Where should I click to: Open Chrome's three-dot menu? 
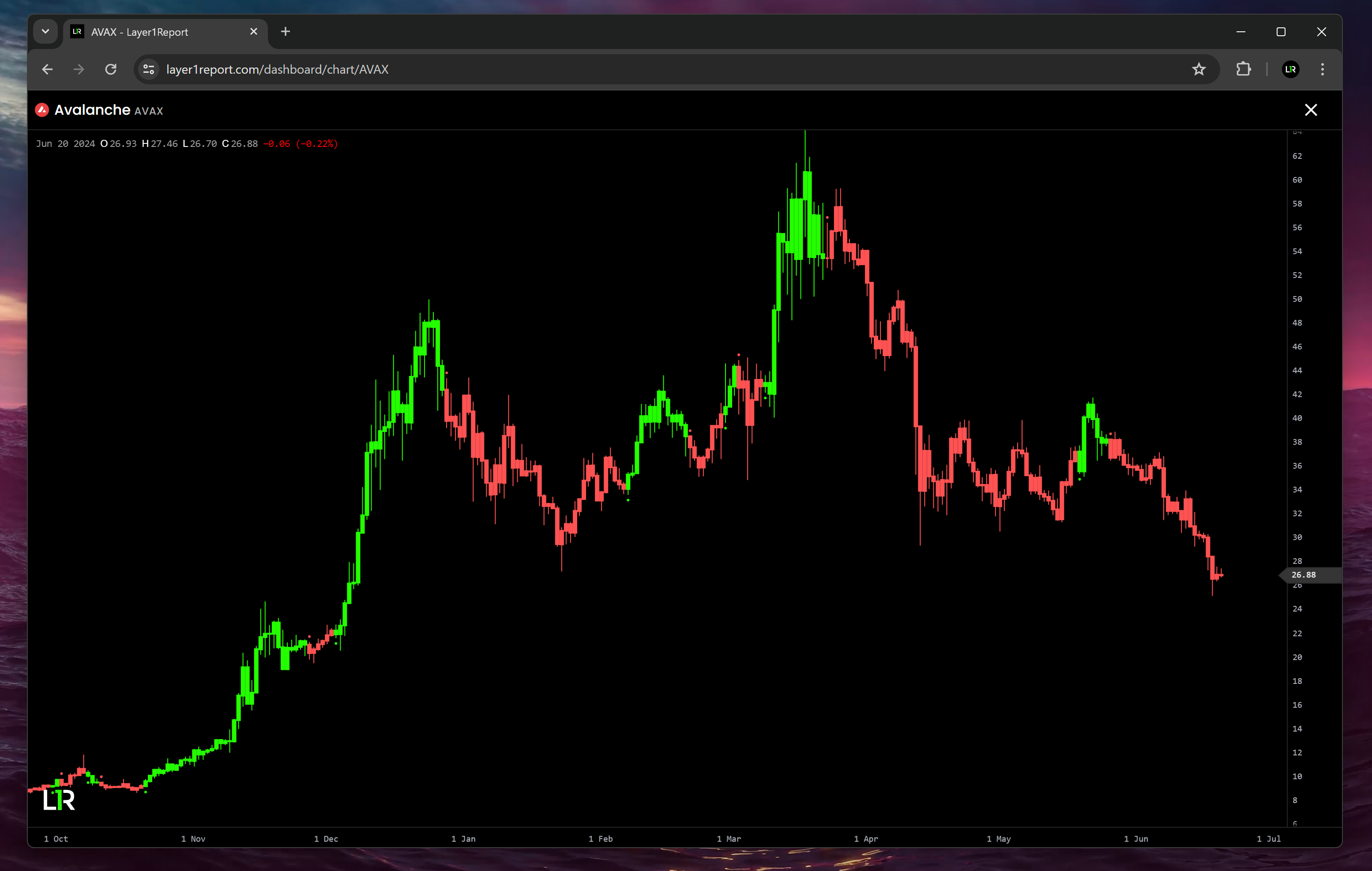tap(1323, 70)
